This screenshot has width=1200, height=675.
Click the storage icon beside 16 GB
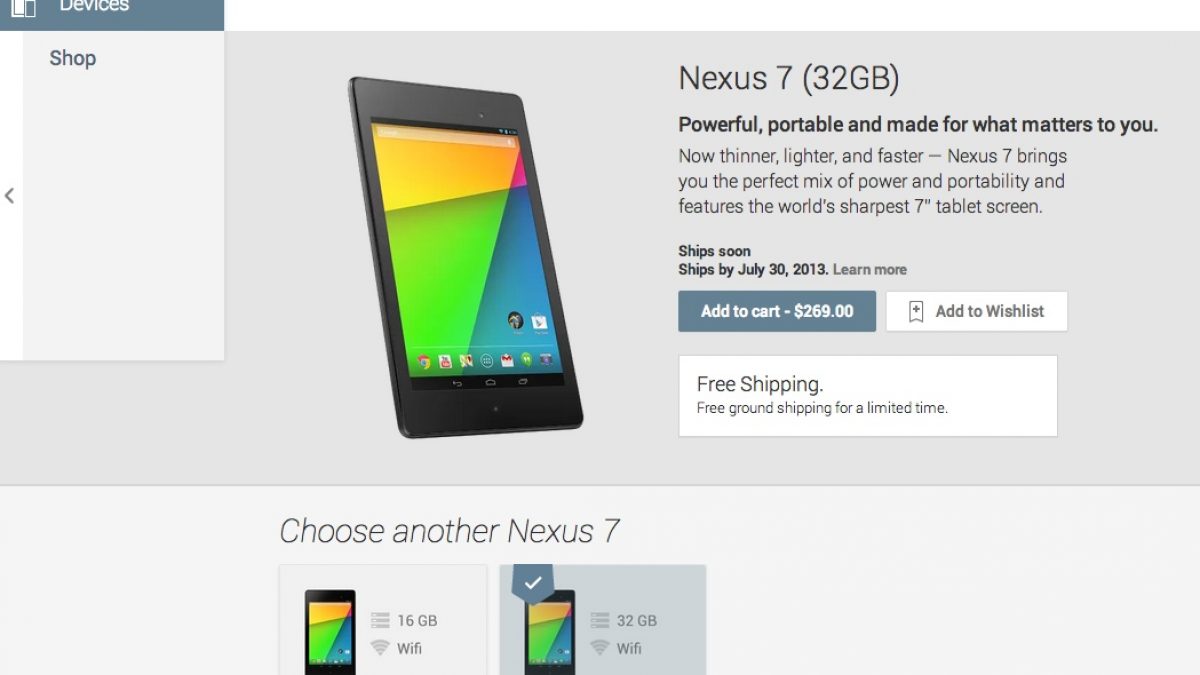click(x=380, y=620)
